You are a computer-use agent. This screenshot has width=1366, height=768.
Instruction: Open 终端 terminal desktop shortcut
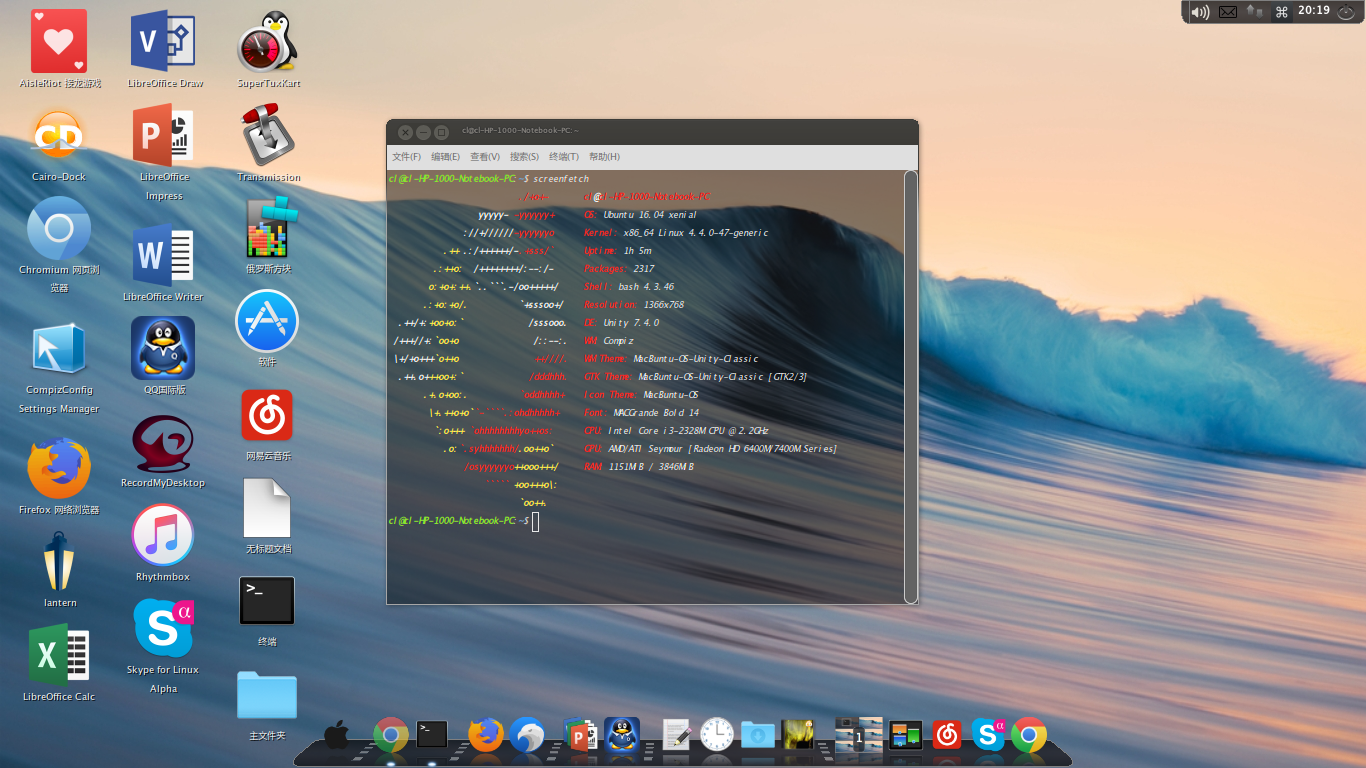267,601
